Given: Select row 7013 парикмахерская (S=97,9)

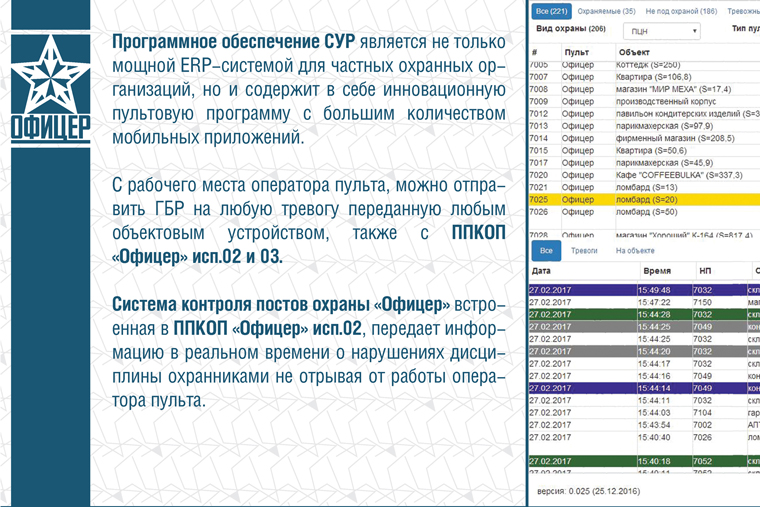Looking at the screenshot, I should [644, 126].
